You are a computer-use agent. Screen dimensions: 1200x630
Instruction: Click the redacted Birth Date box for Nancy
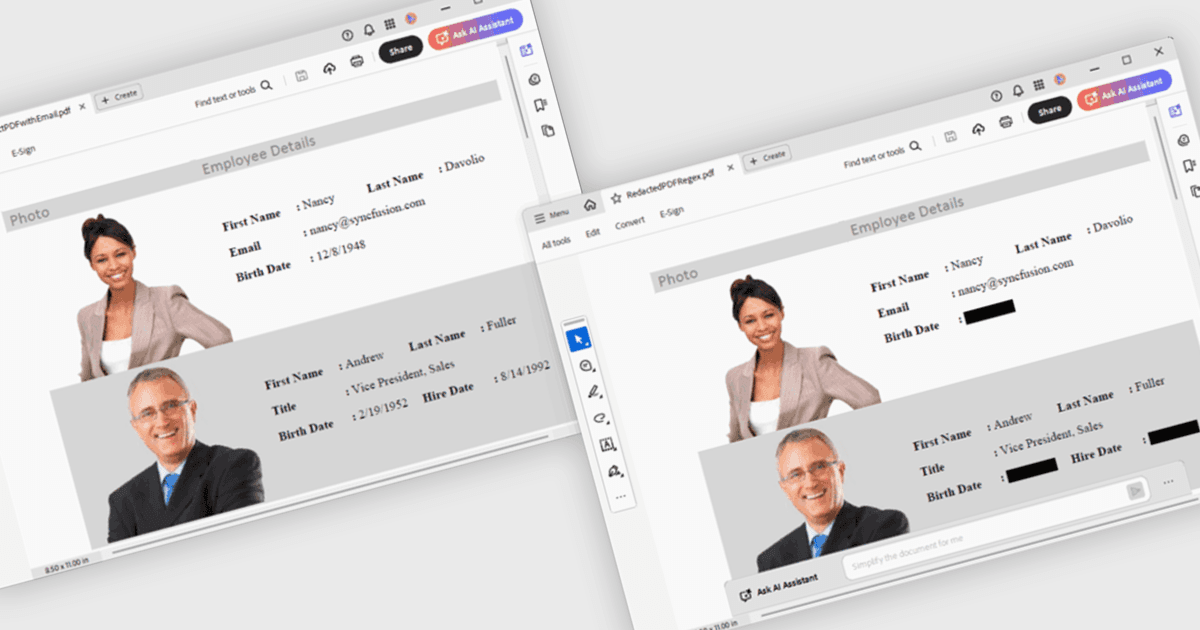click(x=991, y=311)
